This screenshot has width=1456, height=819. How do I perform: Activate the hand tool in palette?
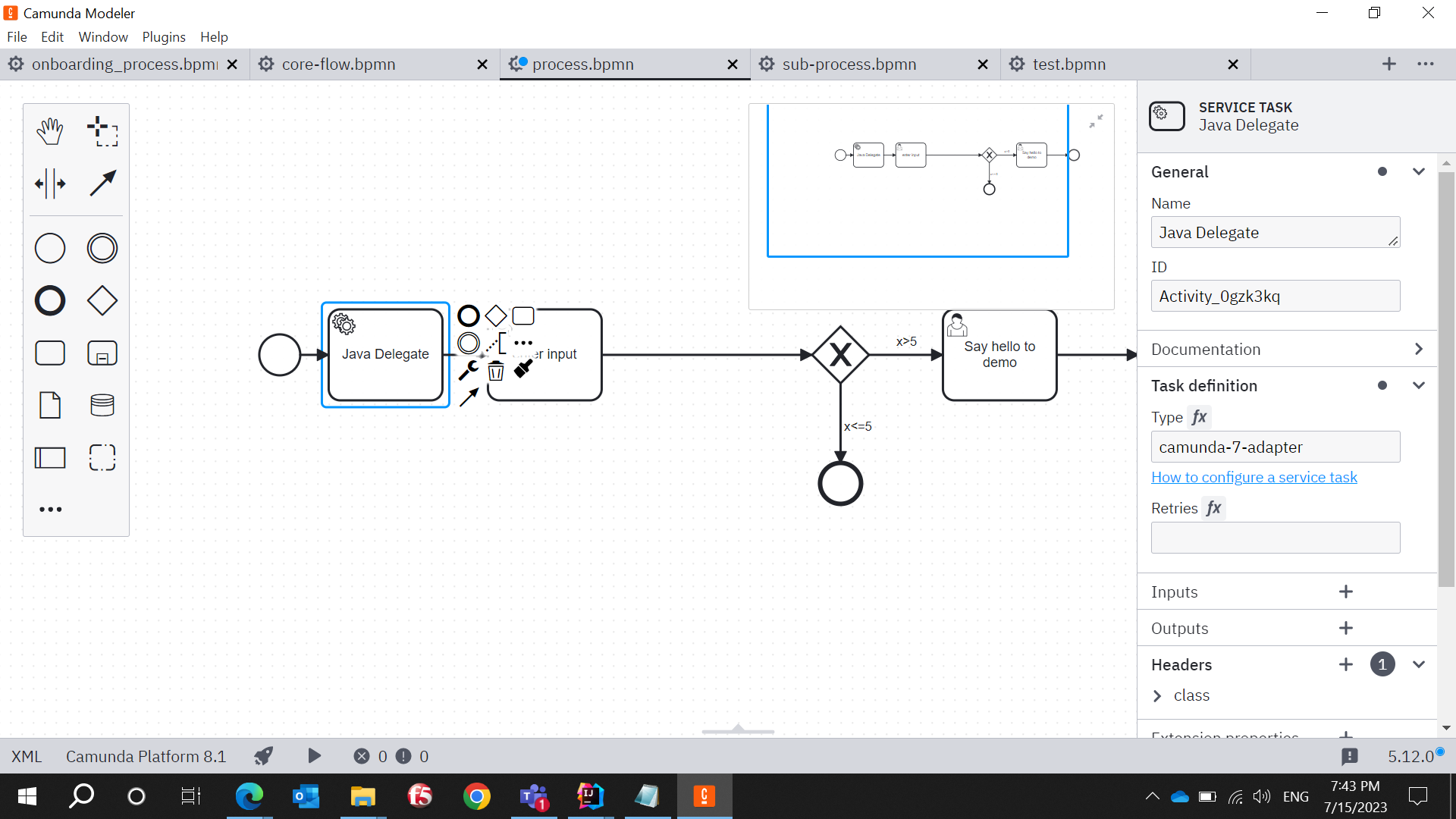point(50,131)
